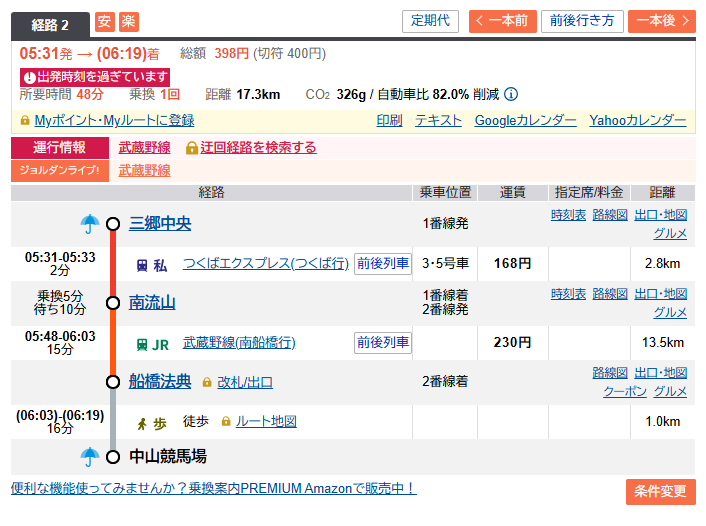Open 時刻表 for 南流山
Viewport: 706px width, 526px height.
568,294
